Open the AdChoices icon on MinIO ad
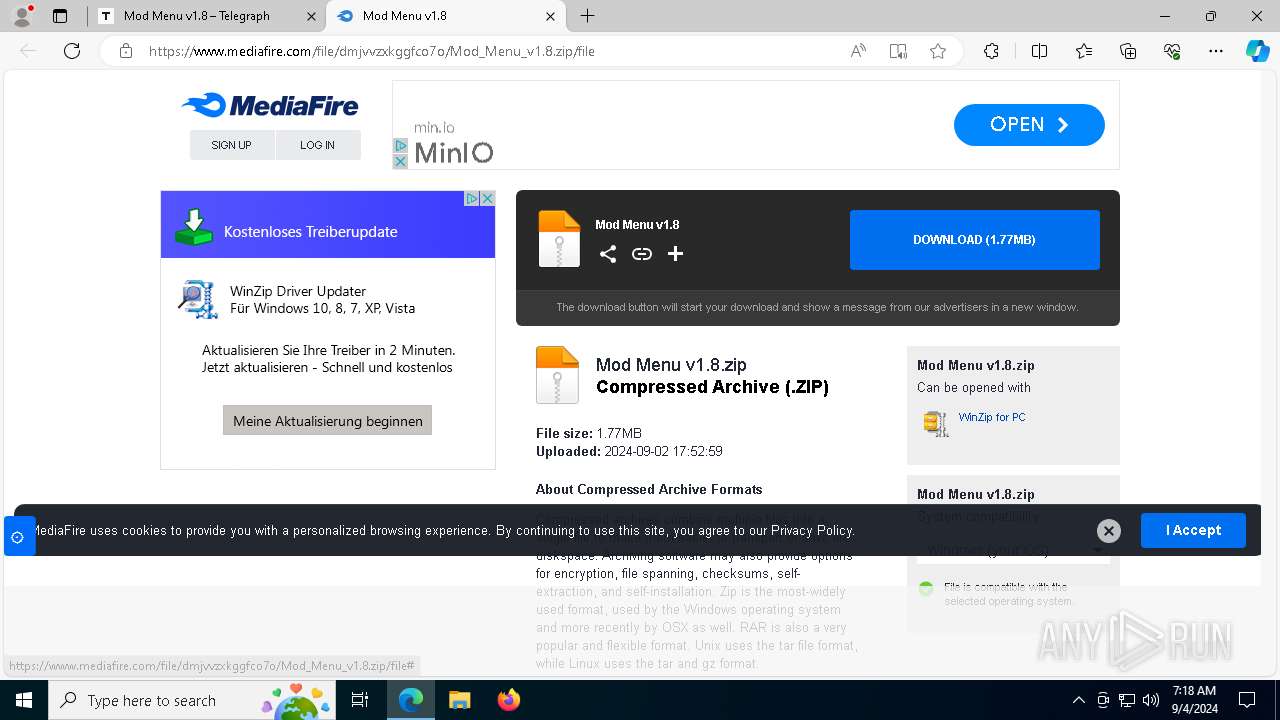 pyautogui.click(x=400, y=146)
